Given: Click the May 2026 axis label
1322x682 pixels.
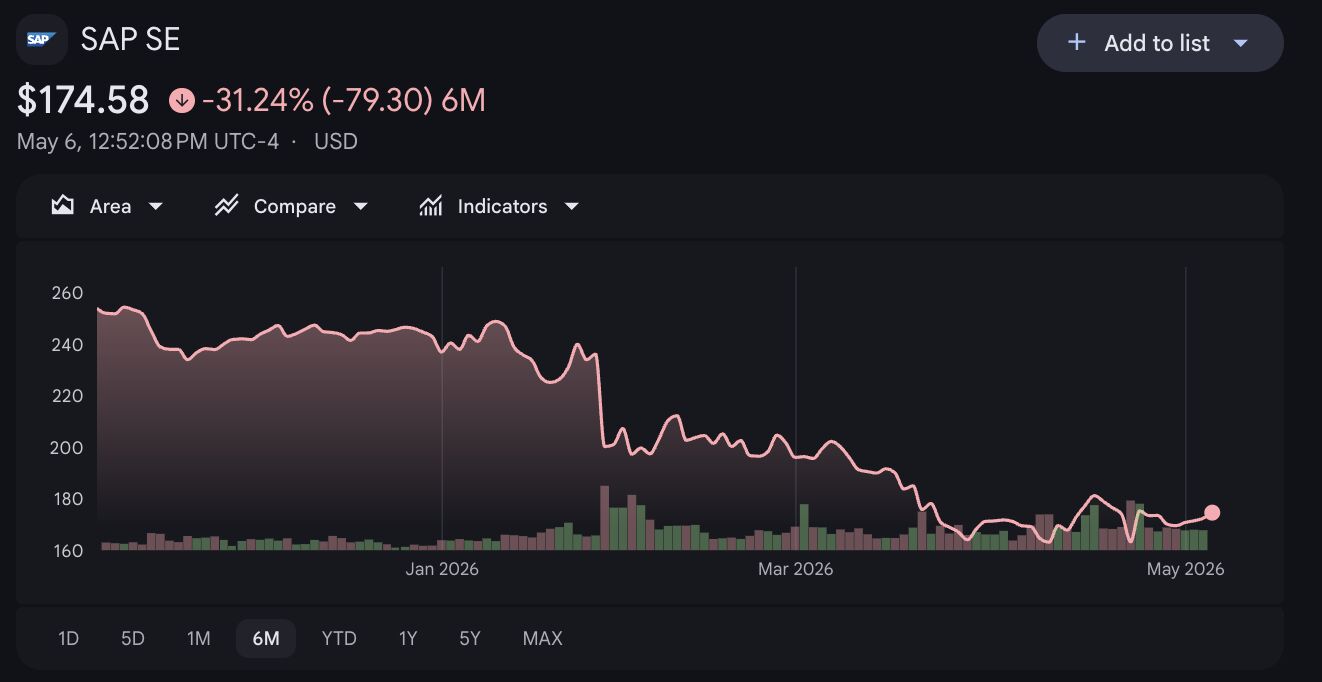Looking at the screenshot, I should click(x=1186, y=569).
